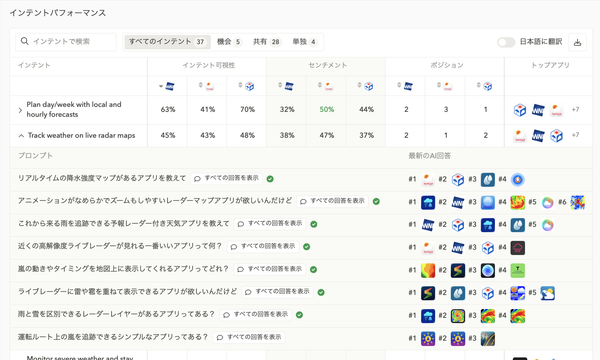This screenshot has width=600, height=360.
Task: Switch to the 機会 5 tab
Action: (229, 42)
